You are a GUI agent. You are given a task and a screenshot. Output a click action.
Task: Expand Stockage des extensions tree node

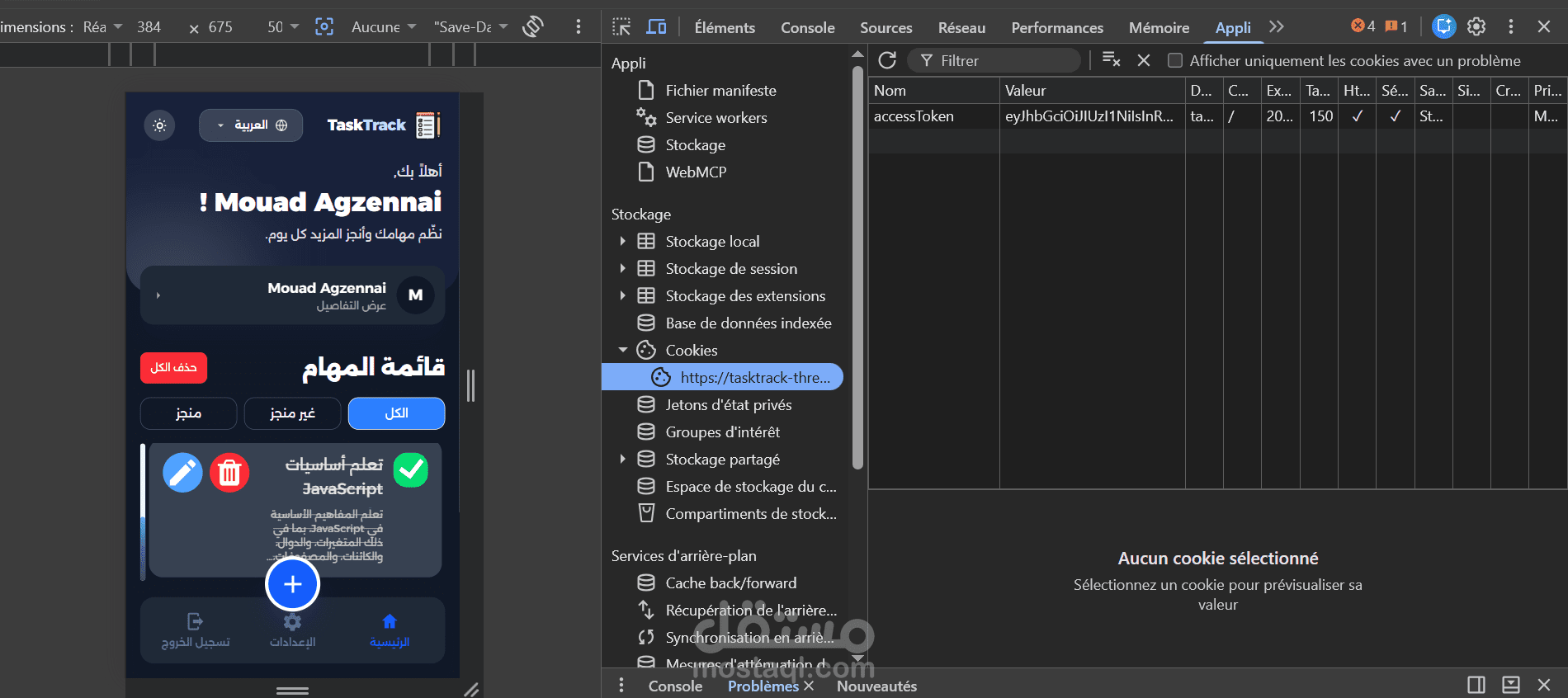pyautogui.click(x=622, y=296)
